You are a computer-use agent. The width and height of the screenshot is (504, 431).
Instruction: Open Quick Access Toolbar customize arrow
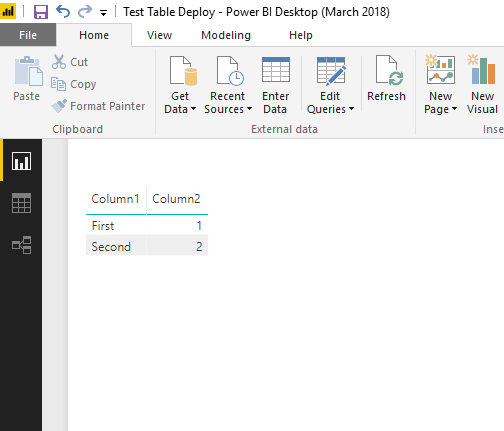point(103,13)
